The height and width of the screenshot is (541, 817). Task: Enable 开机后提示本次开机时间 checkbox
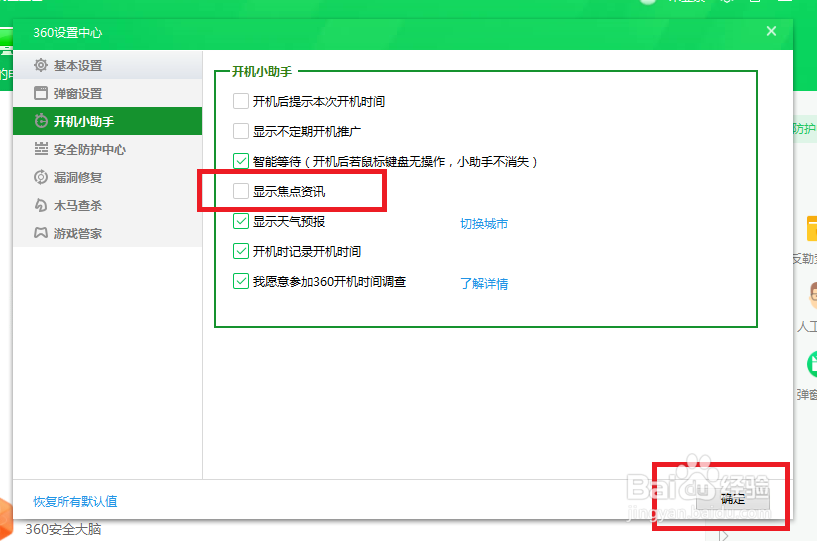(x=241, y=101)
